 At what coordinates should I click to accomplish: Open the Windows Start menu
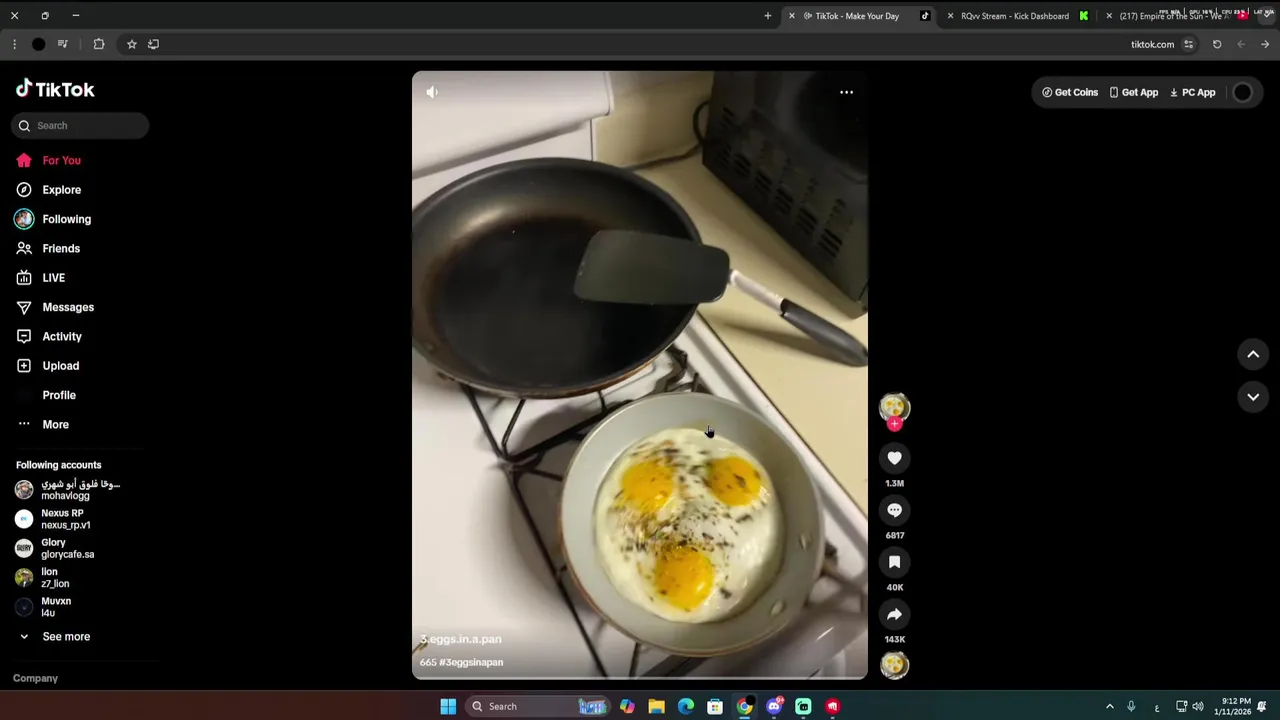click(x=448, y=706)
